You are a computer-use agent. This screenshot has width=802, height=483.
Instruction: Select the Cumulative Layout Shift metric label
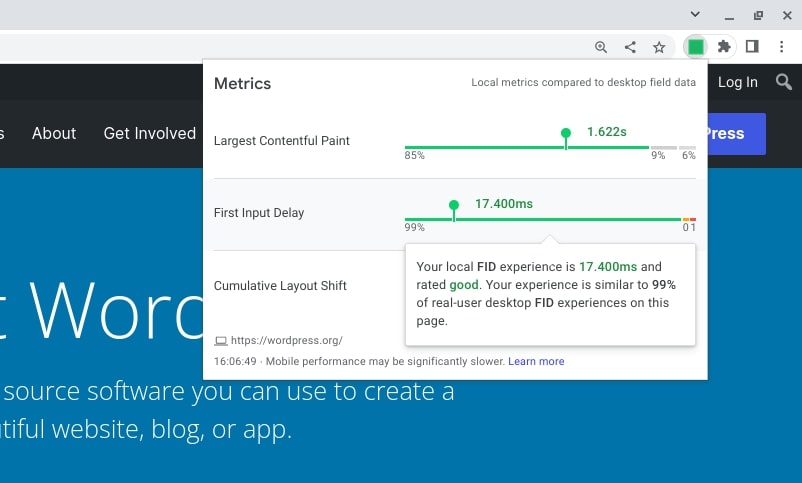pos(280,286)
